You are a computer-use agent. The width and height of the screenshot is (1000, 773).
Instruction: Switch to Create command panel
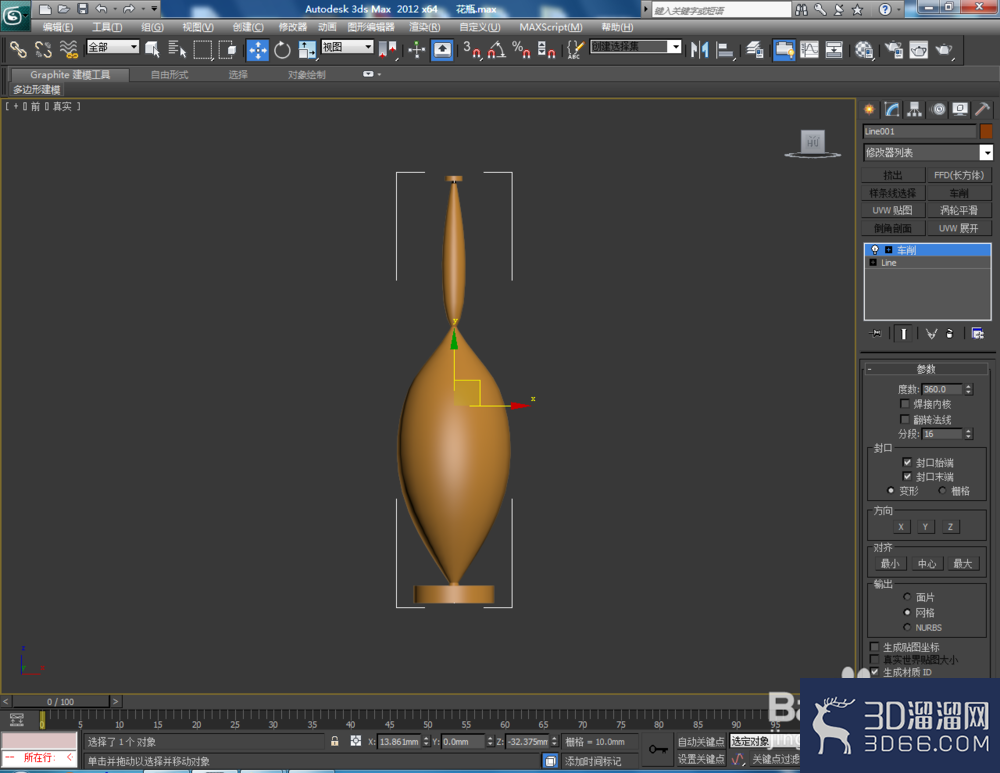click(869, 110)
